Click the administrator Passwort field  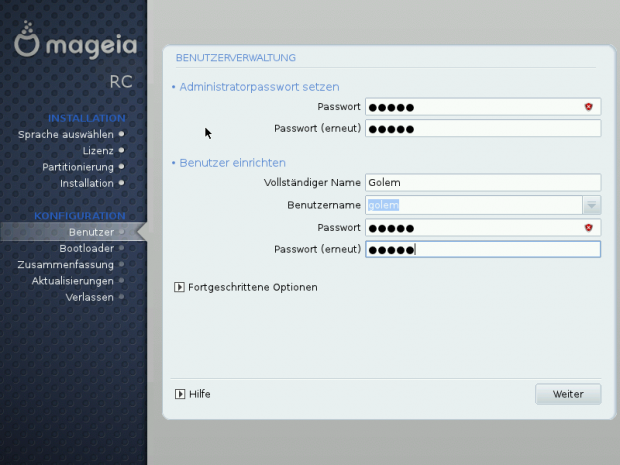point(473,107)
